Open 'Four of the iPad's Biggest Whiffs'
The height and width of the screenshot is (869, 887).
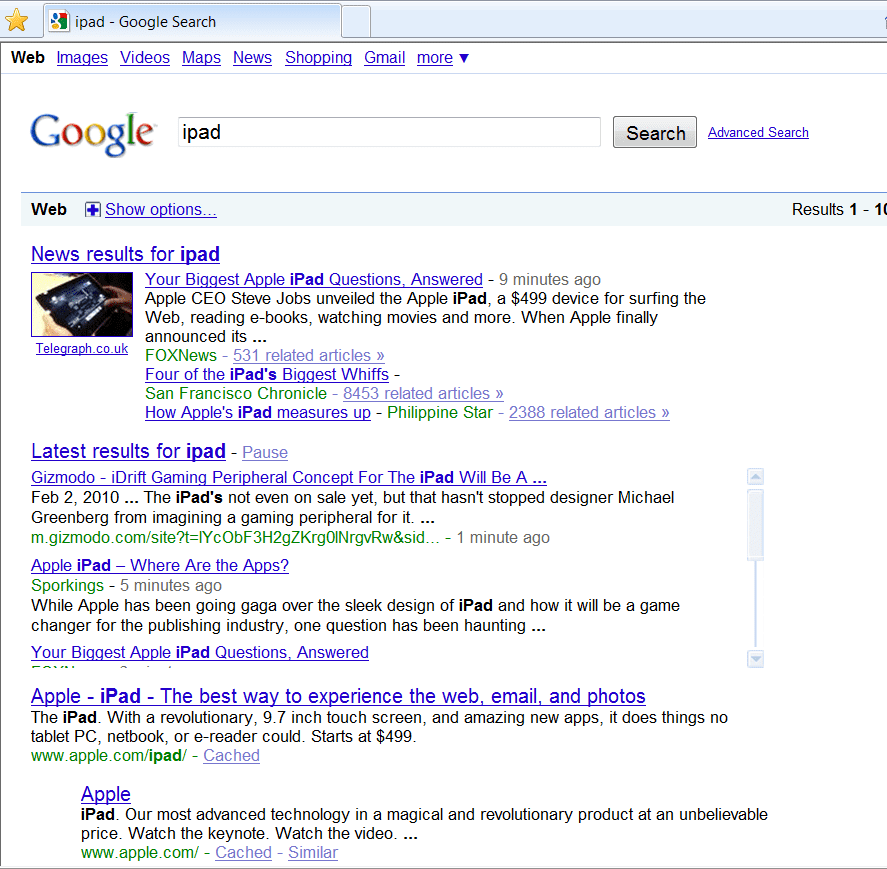(267, 375)
